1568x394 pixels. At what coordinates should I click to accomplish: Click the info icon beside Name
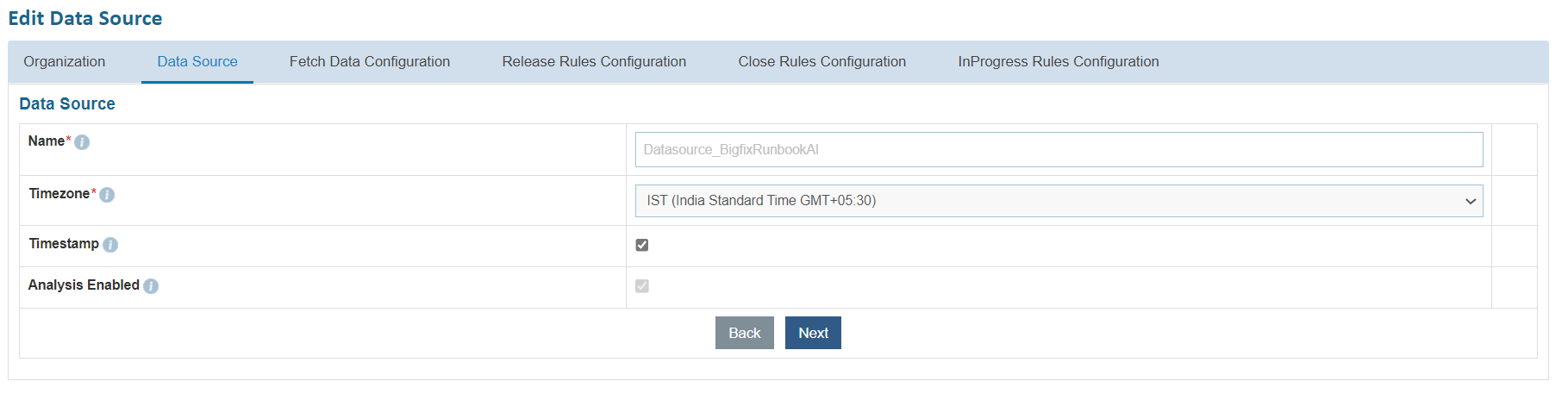[x=82, y=142]
